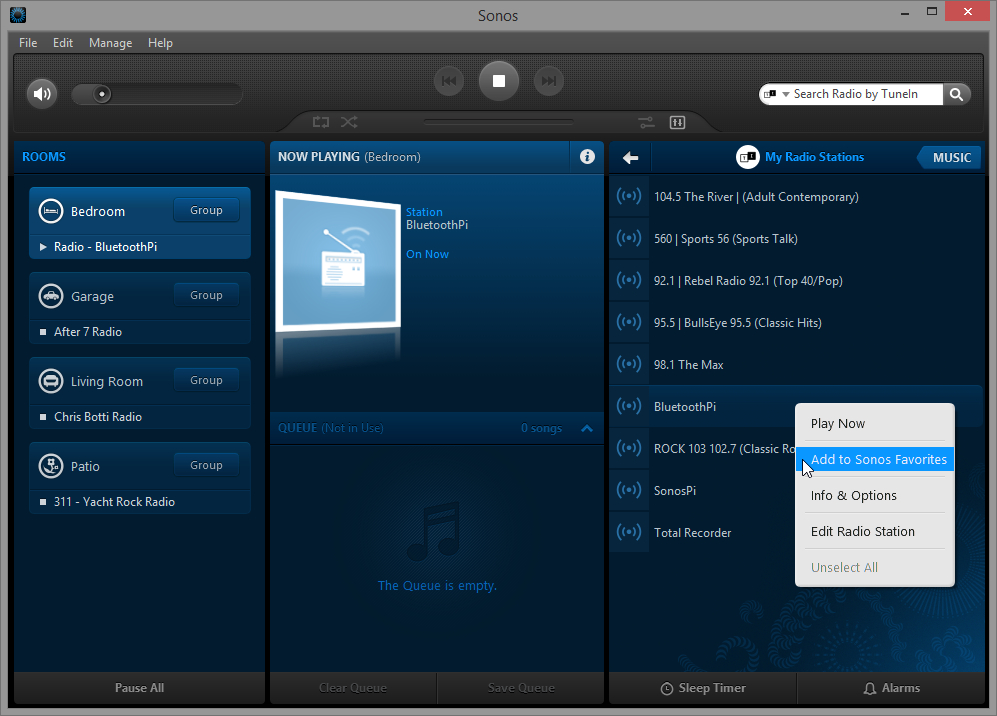Click Group button for Living Room

(206, 380)
